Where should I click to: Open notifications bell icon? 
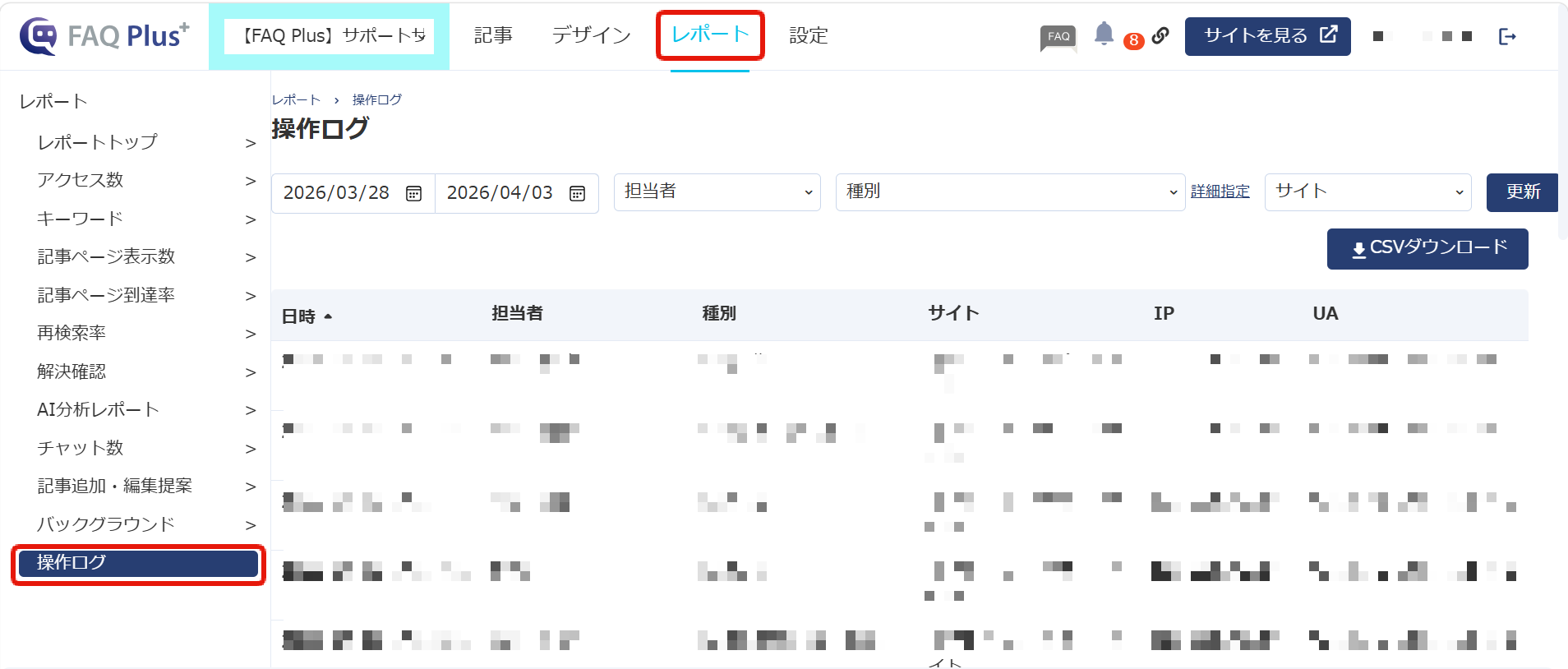pyautogui.click(x=1104, y=34)
